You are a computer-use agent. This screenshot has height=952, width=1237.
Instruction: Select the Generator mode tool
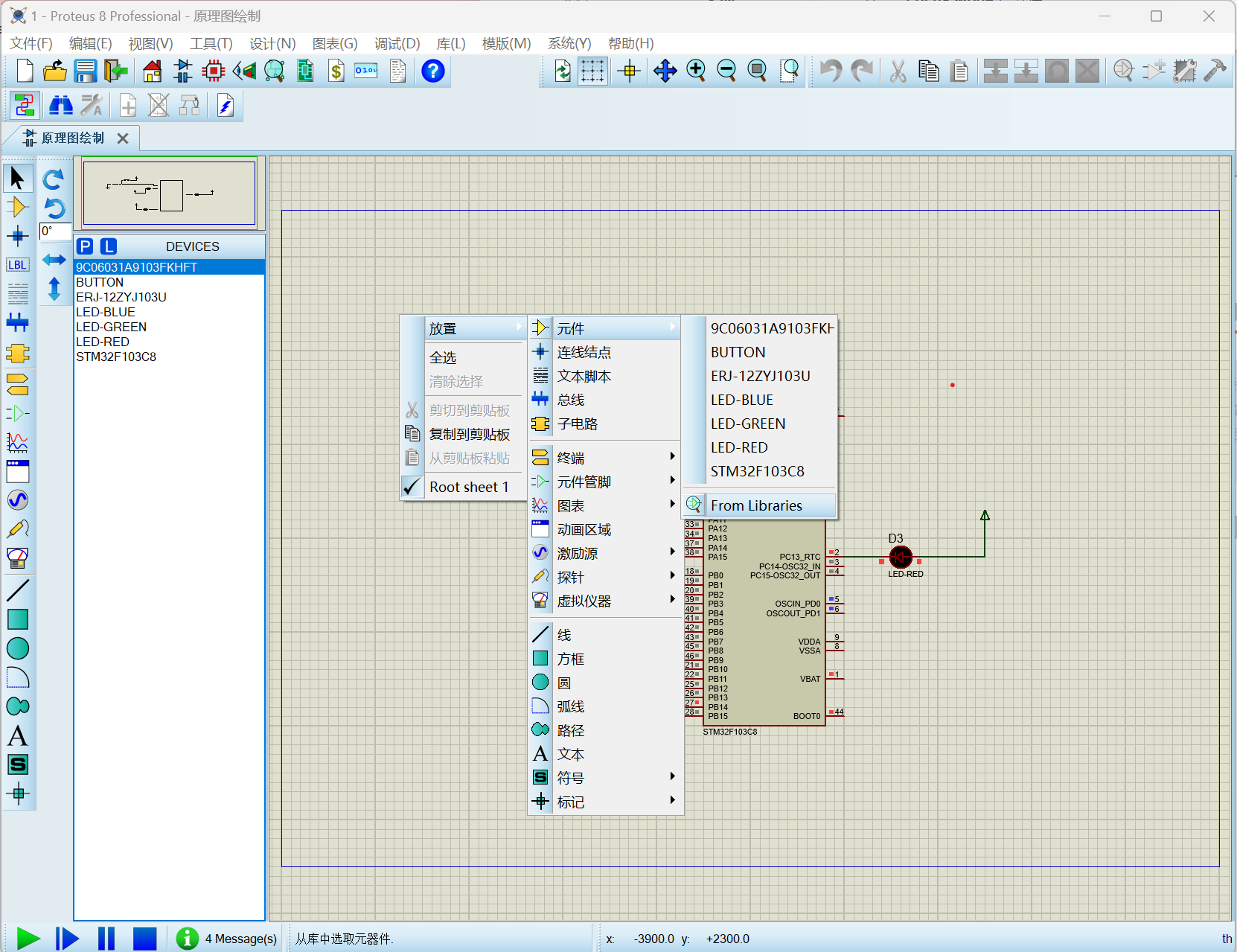click(17, 499)
